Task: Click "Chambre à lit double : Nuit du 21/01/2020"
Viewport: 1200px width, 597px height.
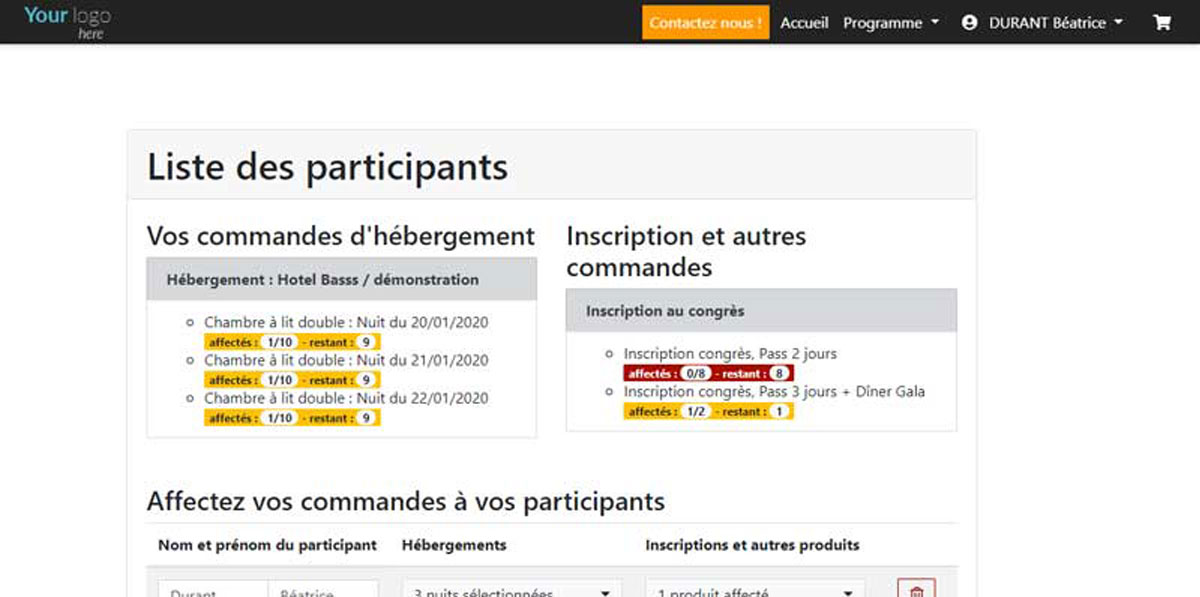Action: [x=346, y=360]
